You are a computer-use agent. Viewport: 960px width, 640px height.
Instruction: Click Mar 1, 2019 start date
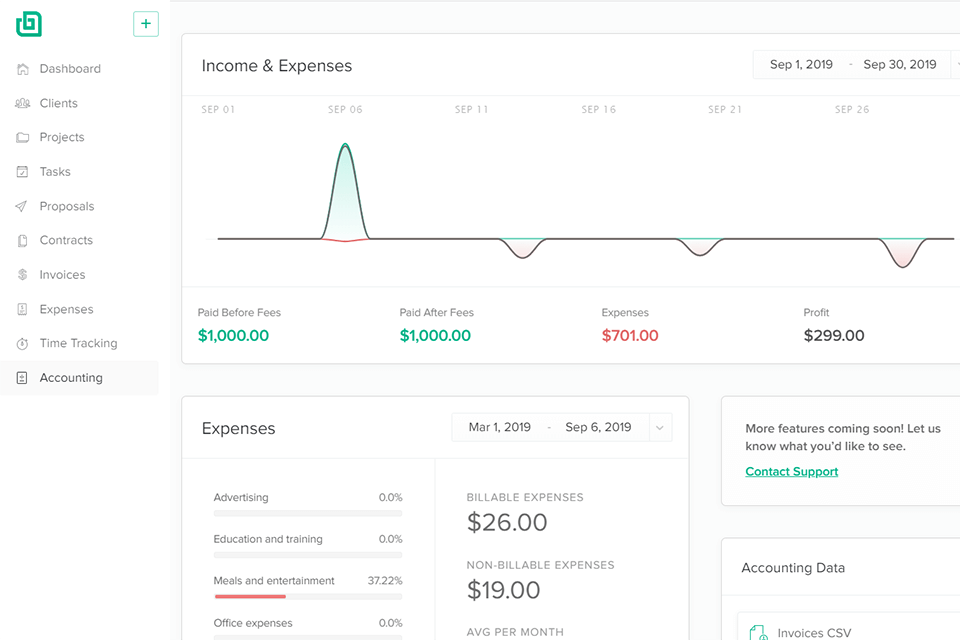[500, 427]
